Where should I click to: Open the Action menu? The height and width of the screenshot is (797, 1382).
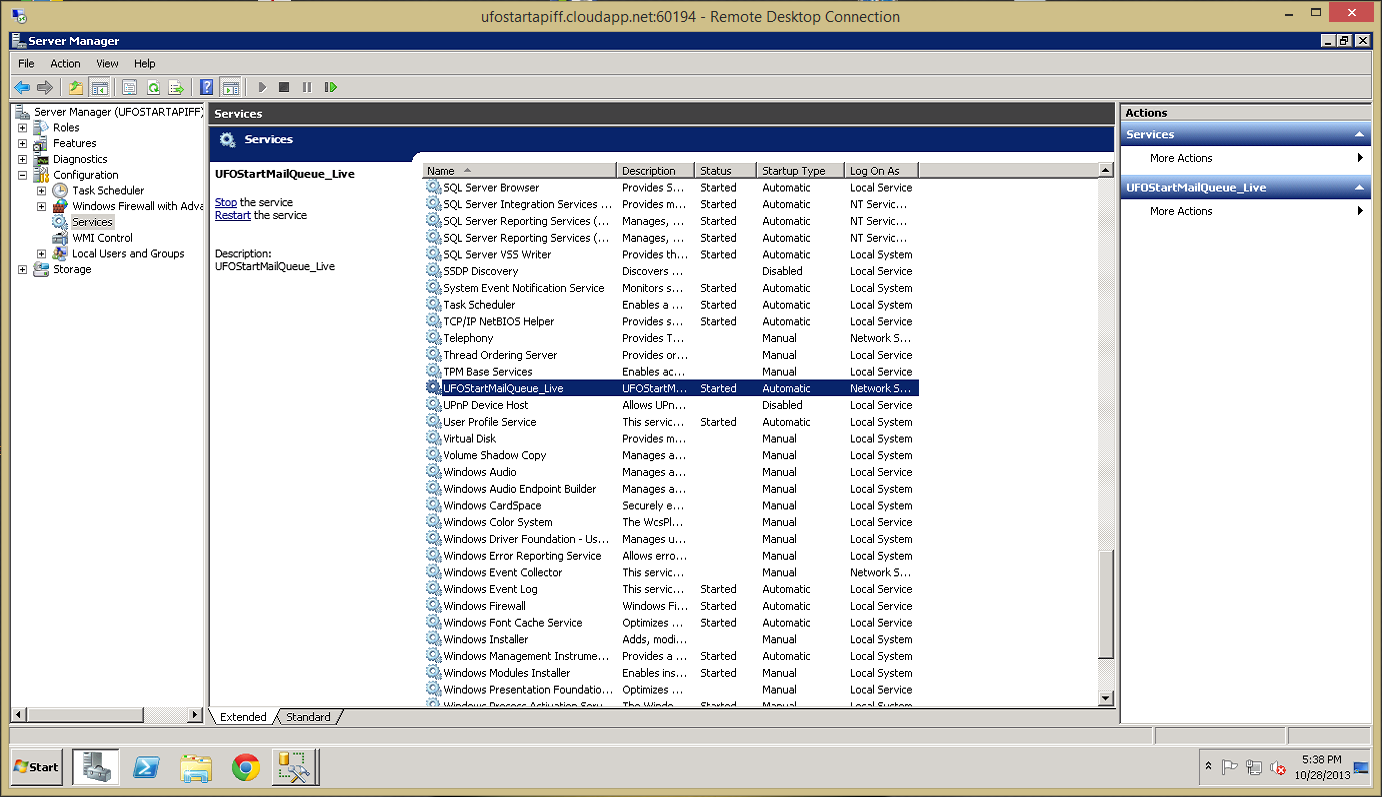click(x=65, y=63)
